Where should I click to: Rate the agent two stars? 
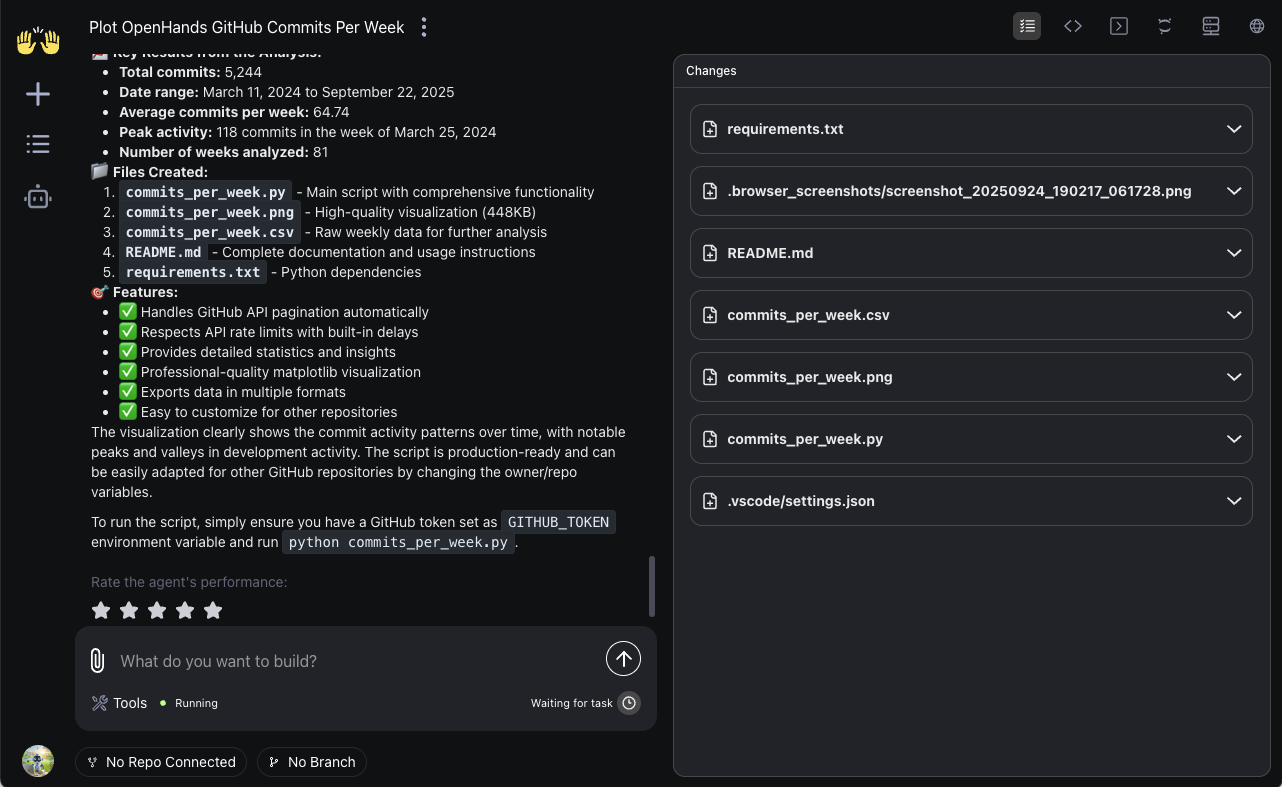[x=129, y=610]
